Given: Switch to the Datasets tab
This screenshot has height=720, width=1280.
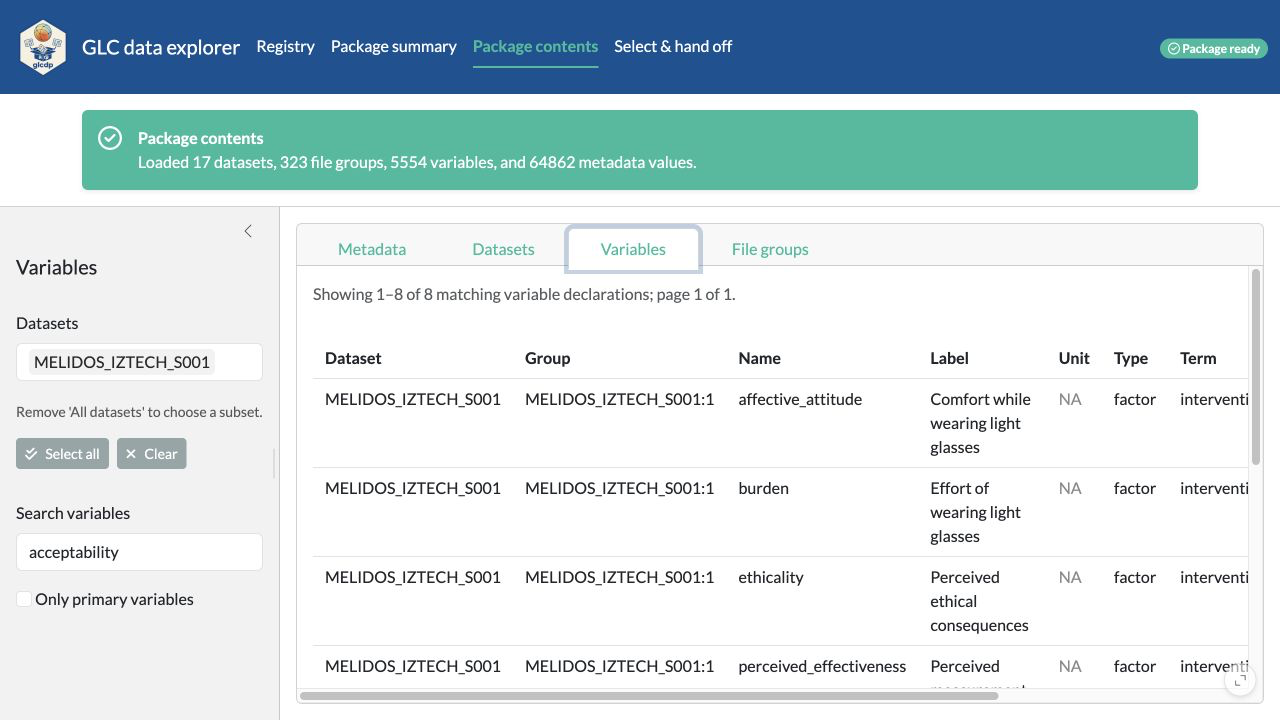Looking at the screenshot, I should pyautogui.click(x=503, y=249).
